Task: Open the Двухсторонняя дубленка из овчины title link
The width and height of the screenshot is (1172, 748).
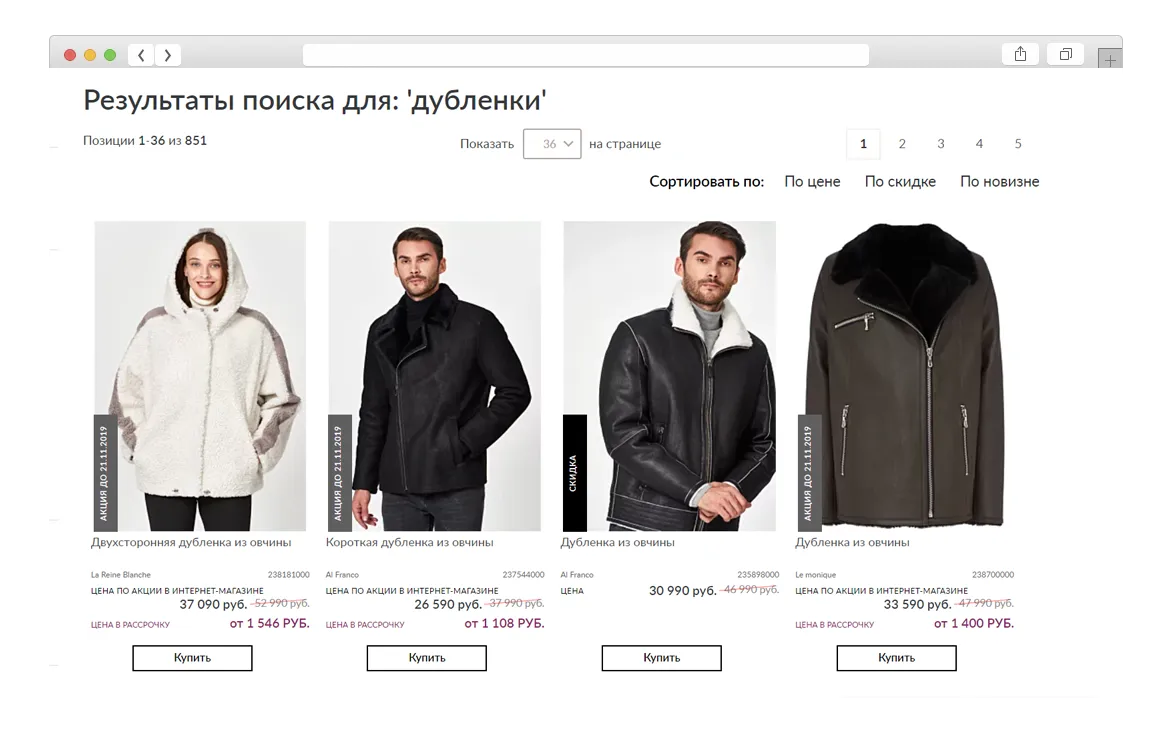Action: (x=191, y=543)
